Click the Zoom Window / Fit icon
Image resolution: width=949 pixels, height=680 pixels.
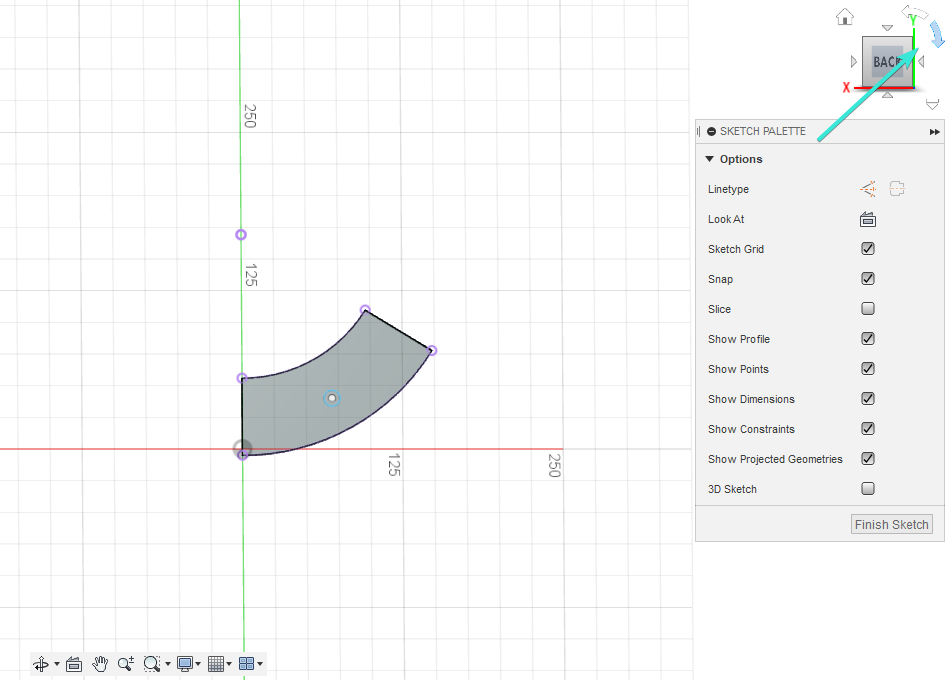[151, 664]
